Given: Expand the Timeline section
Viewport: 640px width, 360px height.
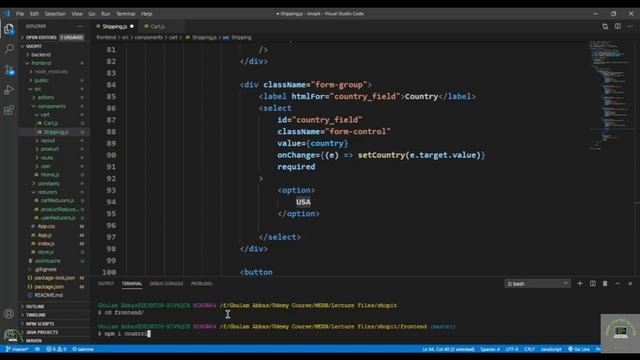Looking at the screenshot, I should (x=36, y=315).
